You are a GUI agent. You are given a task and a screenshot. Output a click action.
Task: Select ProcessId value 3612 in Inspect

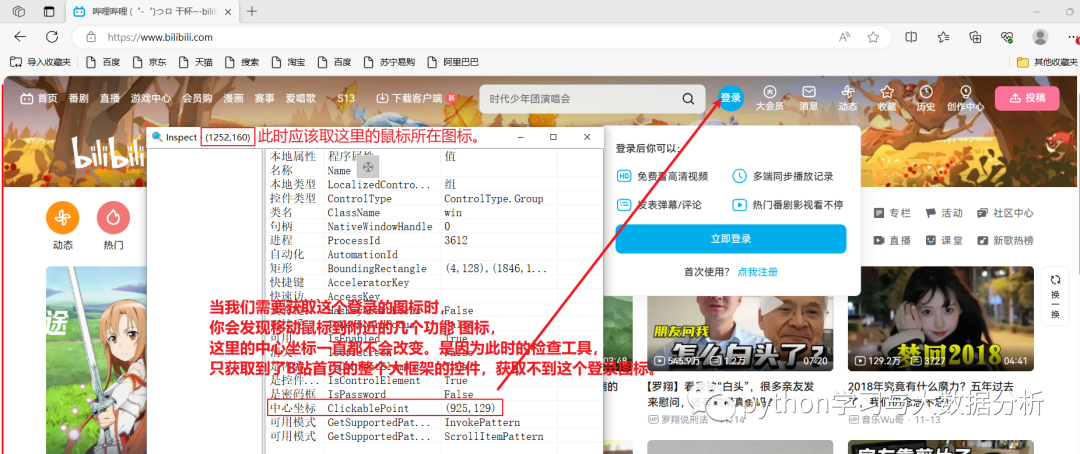click(456, 240)
